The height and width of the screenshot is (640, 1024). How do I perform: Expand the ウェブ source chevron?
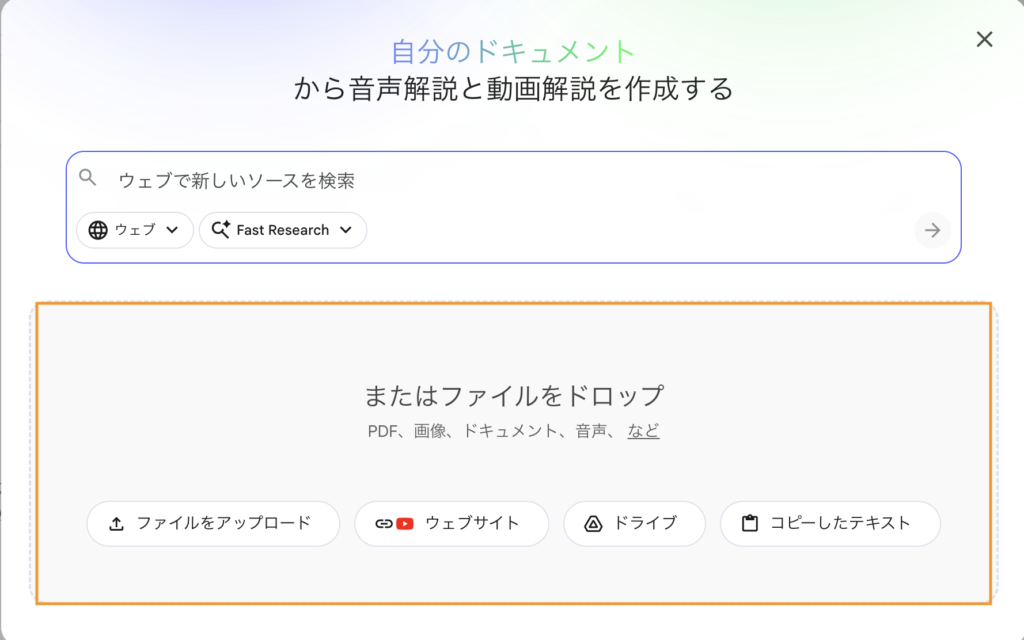pyautogui.click(x=172, y=230)
